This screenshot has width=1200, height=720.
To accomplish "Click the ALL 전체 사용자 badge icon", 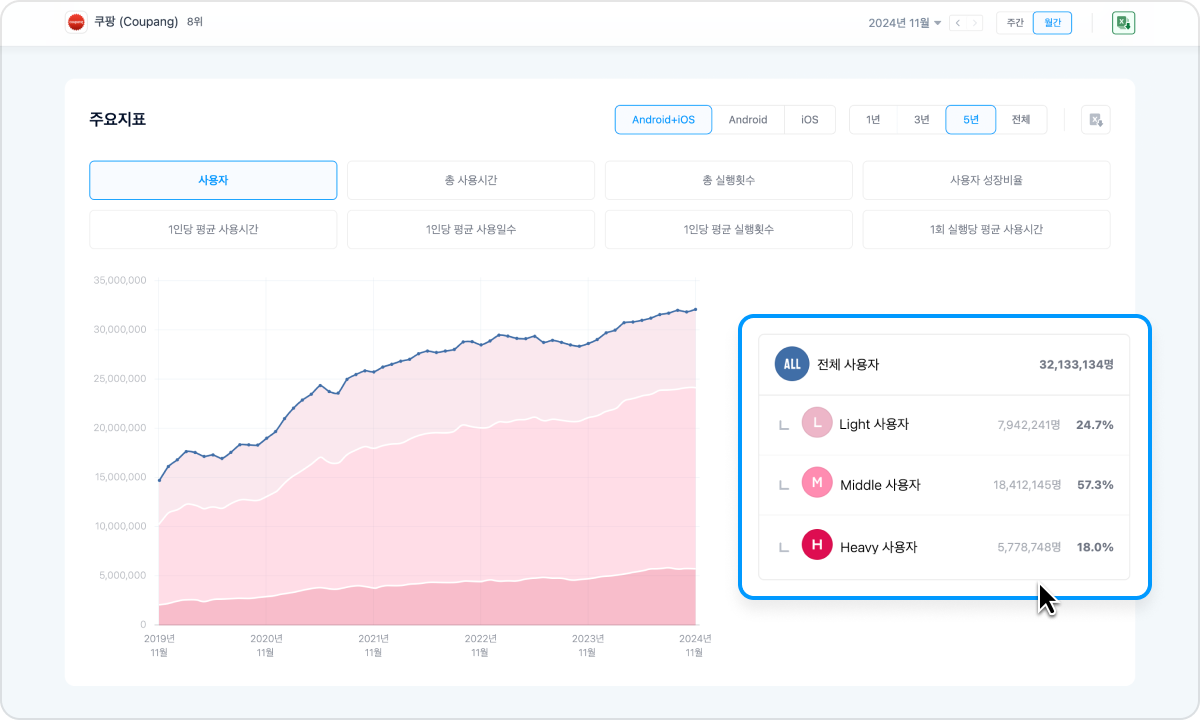I will click(x=791, y=364).
